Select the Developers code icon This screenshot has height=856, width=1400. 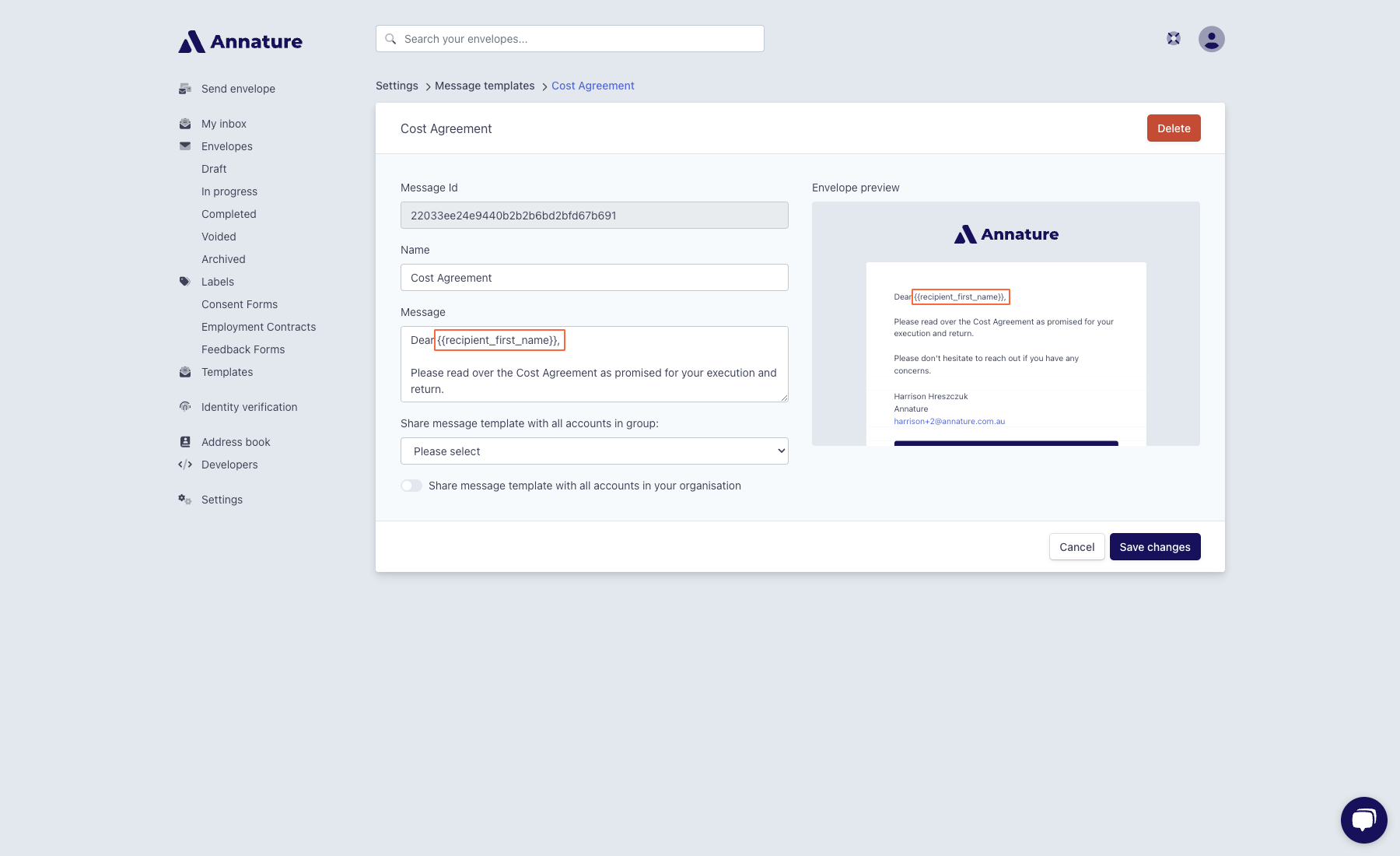[x=185, y=464]
